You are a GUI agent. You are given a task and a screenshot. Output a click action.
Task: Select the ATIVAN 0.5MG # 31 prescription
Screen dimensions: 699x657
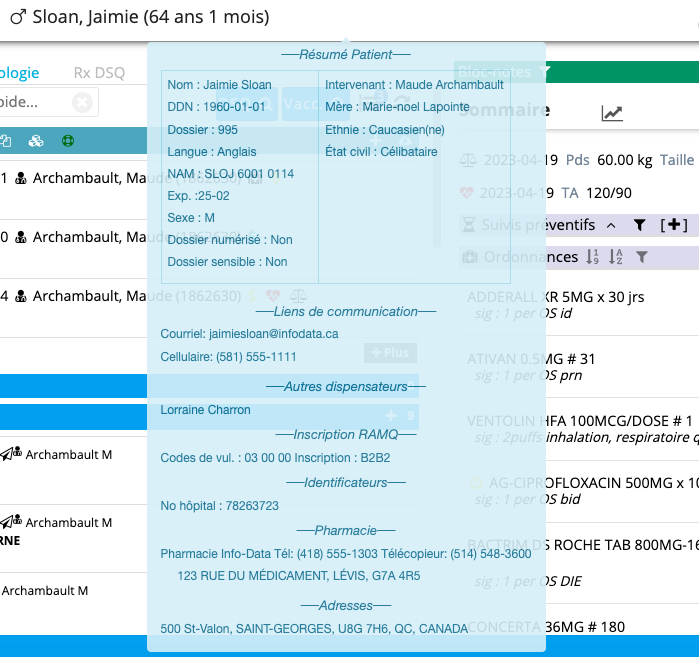coord(531,359)
